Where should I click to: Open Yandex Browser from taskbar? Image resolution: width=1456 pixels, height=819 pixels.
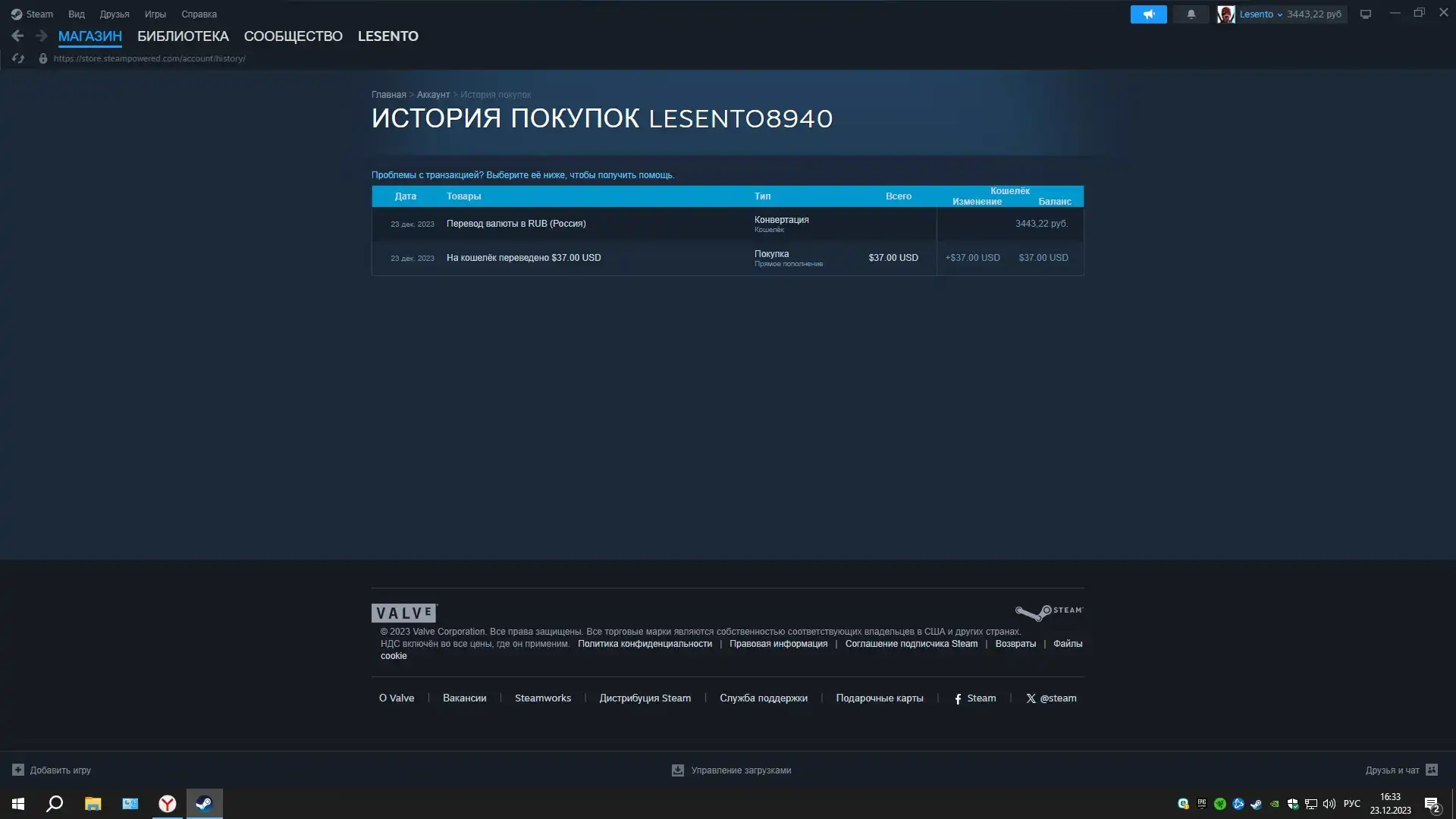coord(167,804)
